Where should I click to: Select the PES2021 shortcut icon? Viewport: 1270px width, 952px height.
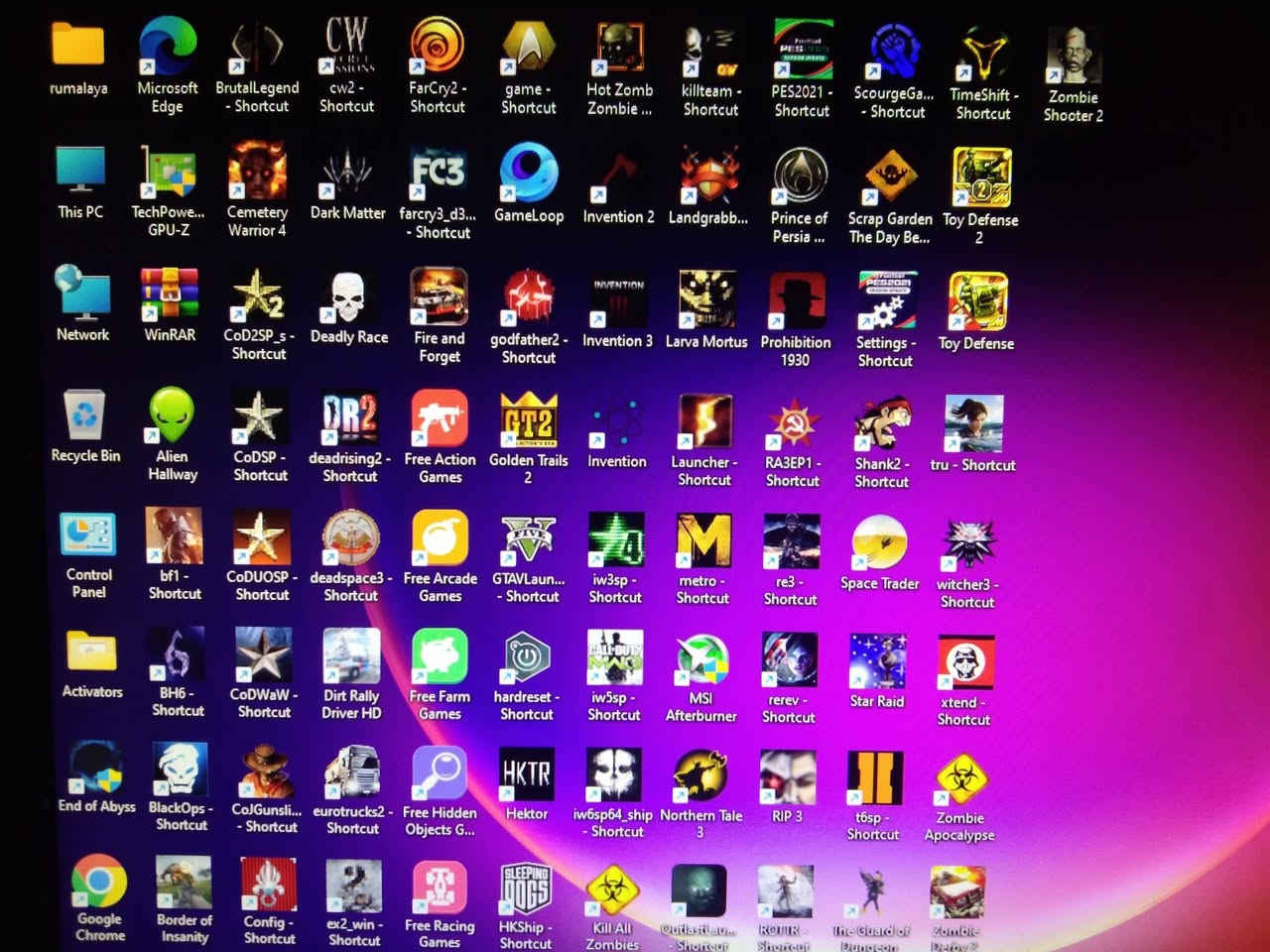(802, 50)
